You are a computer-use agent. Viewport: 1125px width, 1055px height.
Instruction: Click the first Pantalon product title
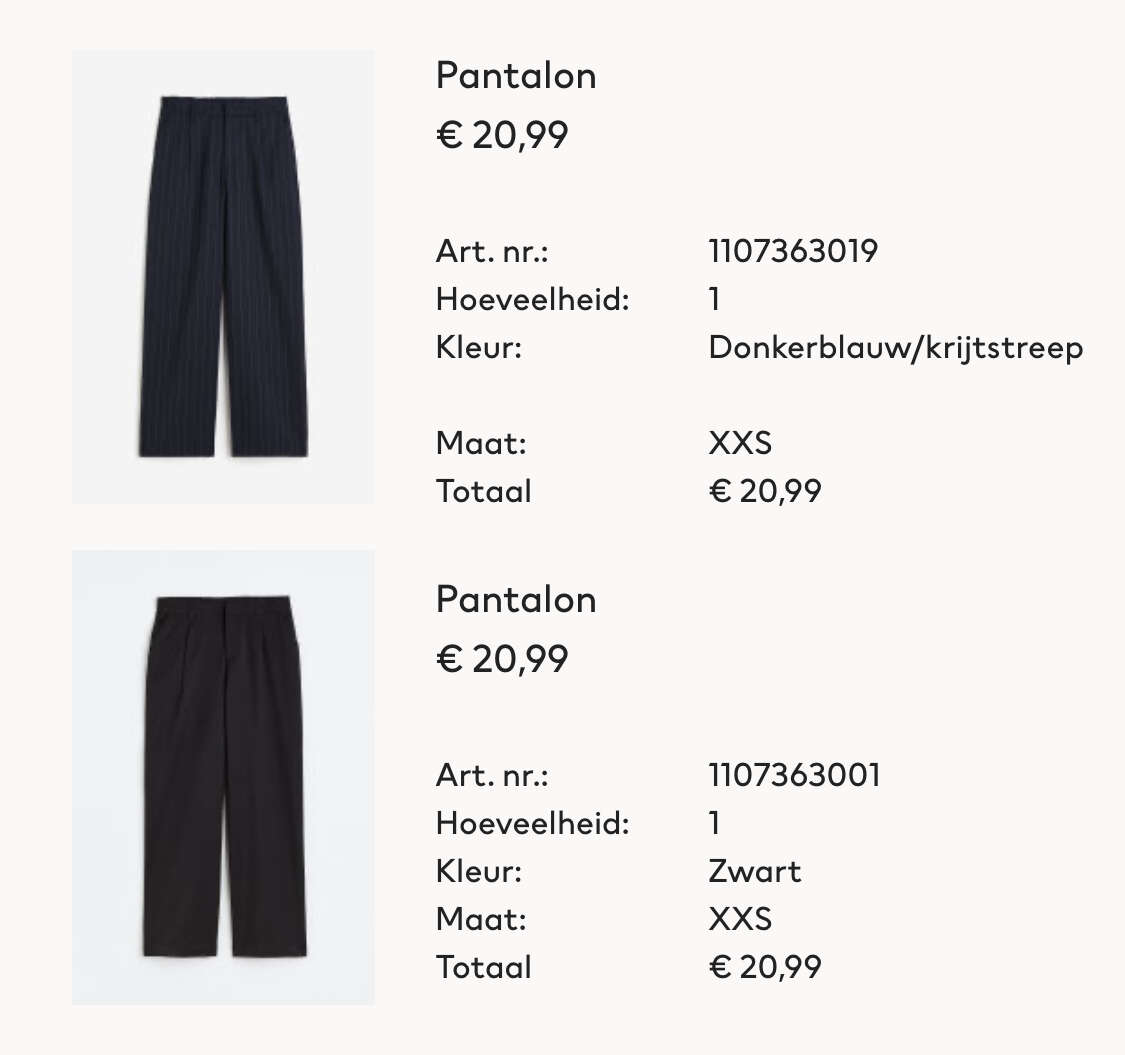click(x=516, y=76)
